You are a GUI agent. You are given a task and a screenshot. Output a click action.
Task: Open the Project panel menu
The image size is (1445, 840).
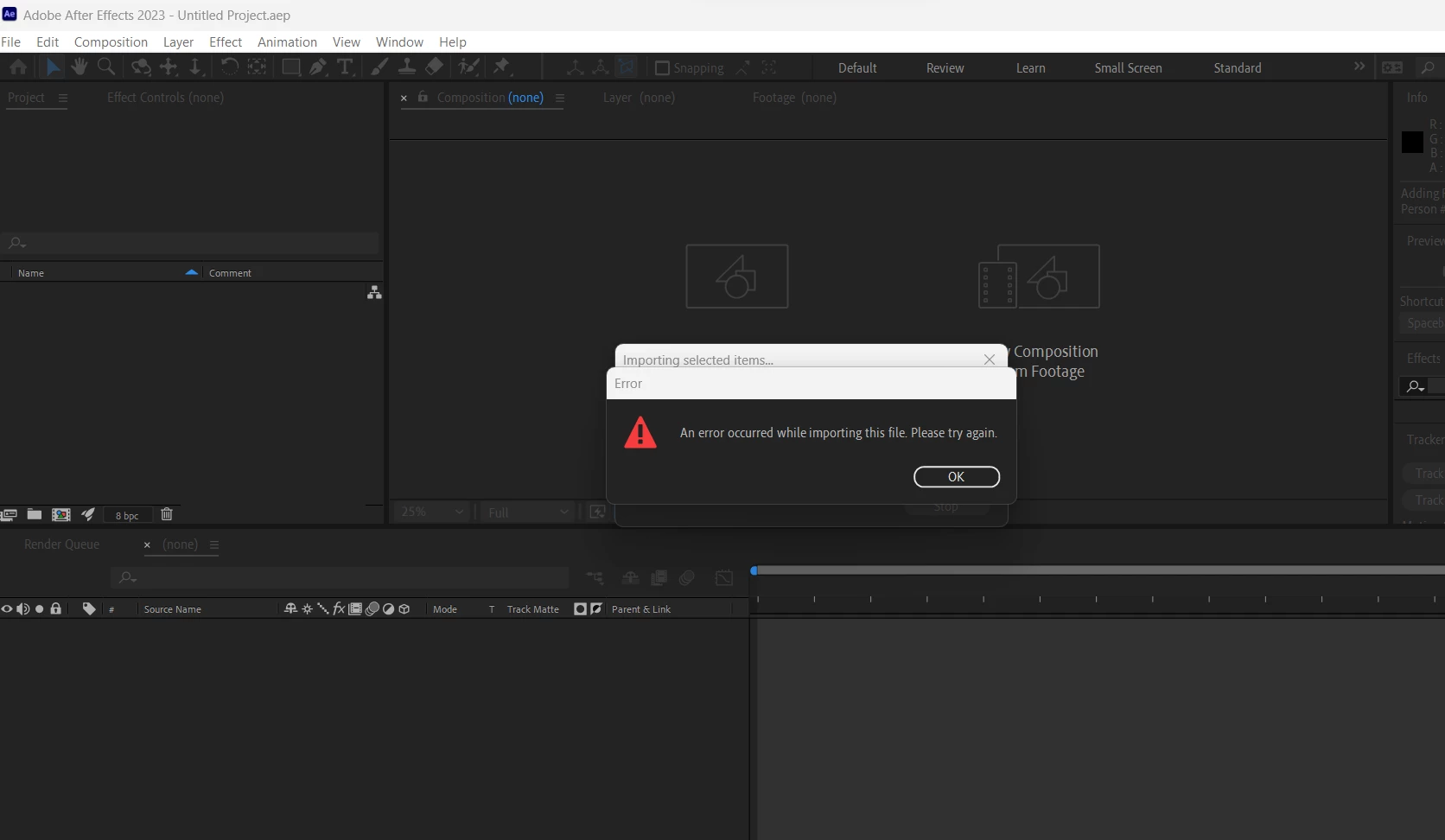(x=62, y=98)
